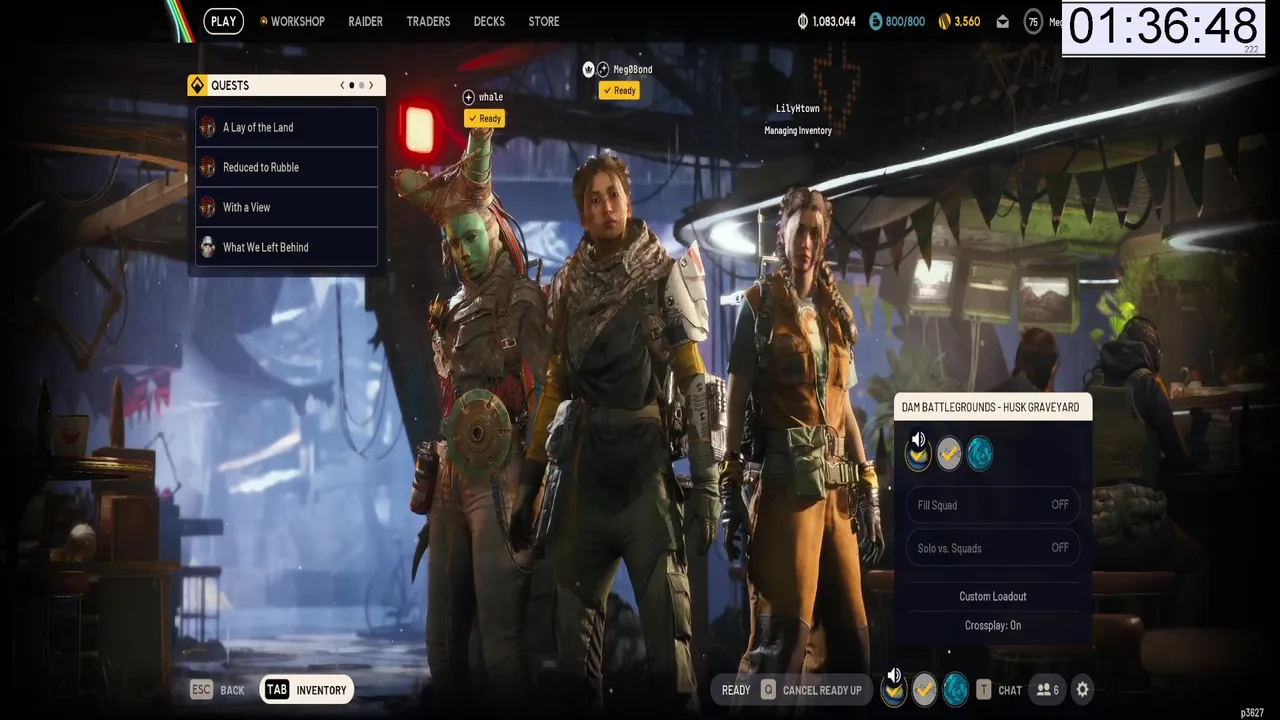Image resolution: width=1280 pixels, height=720 pixels.
Task: Toggle the Fill Squad option
Action: tap(993, 505)
